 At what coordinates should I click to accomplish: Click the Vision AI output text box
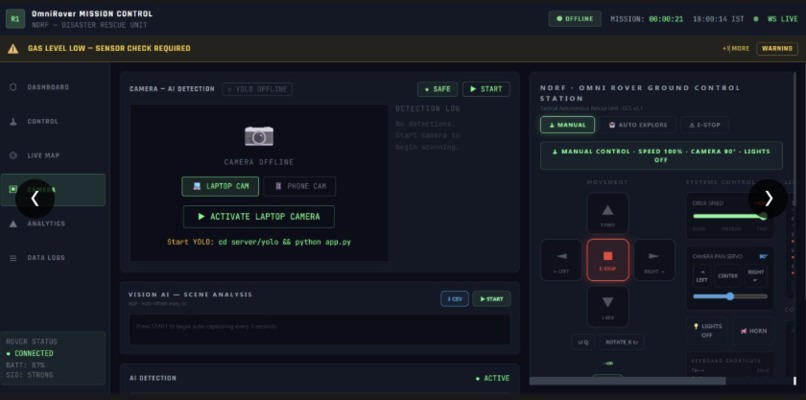point(319,329)
